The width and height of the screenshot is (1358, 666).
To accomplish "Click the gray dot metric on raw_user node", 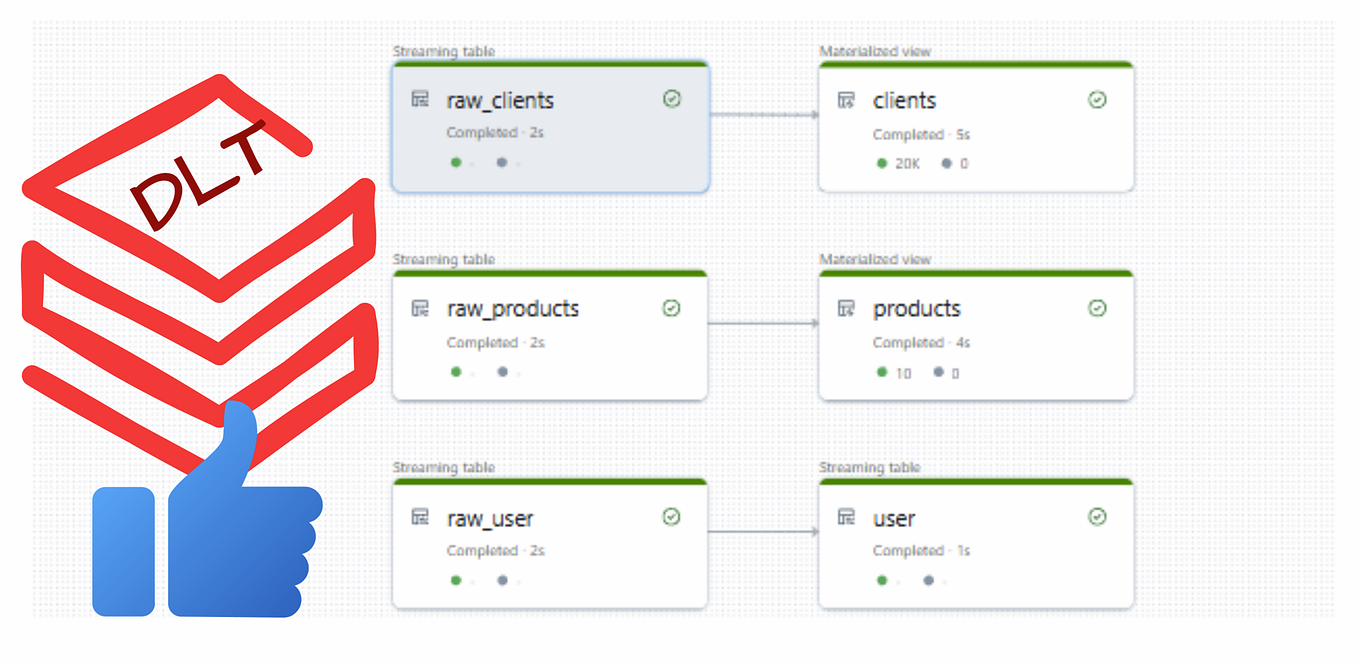I will (502, 580).
